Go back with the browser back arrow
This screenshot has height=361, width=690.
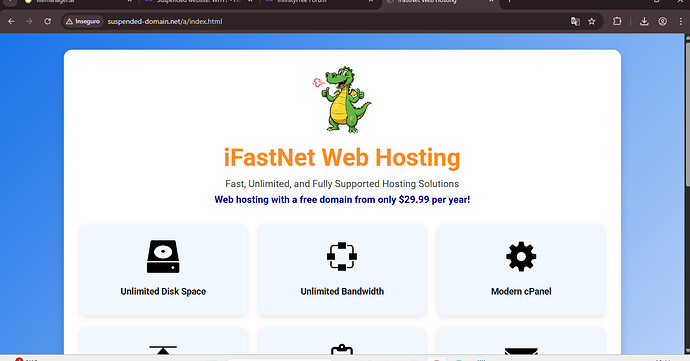11,21
